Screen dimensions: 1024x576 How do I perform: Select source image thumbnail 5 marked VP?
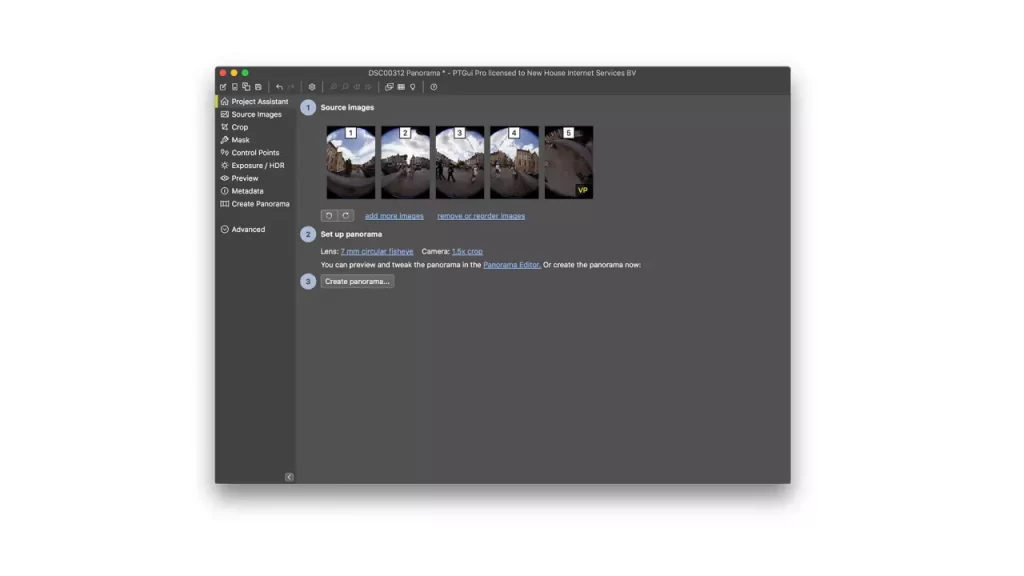(569, 163)
